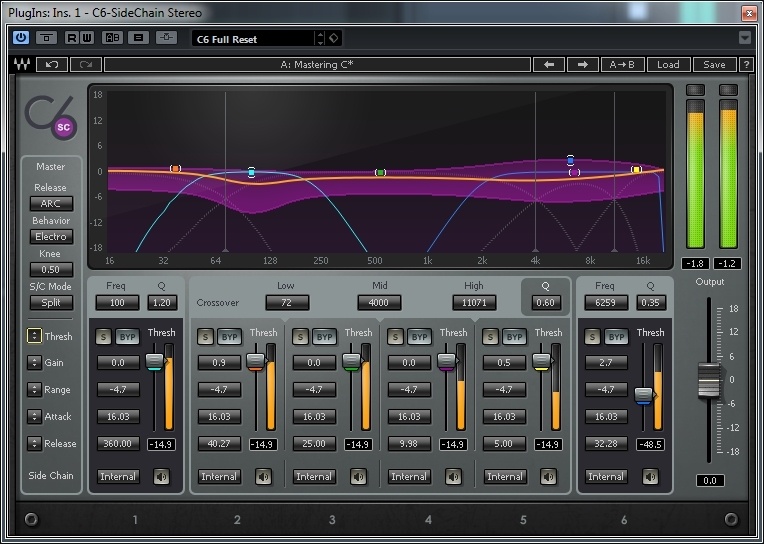Click the Output 0.0 value field
The width and height of the screenshot is (764, 544).
pos(710,481)
